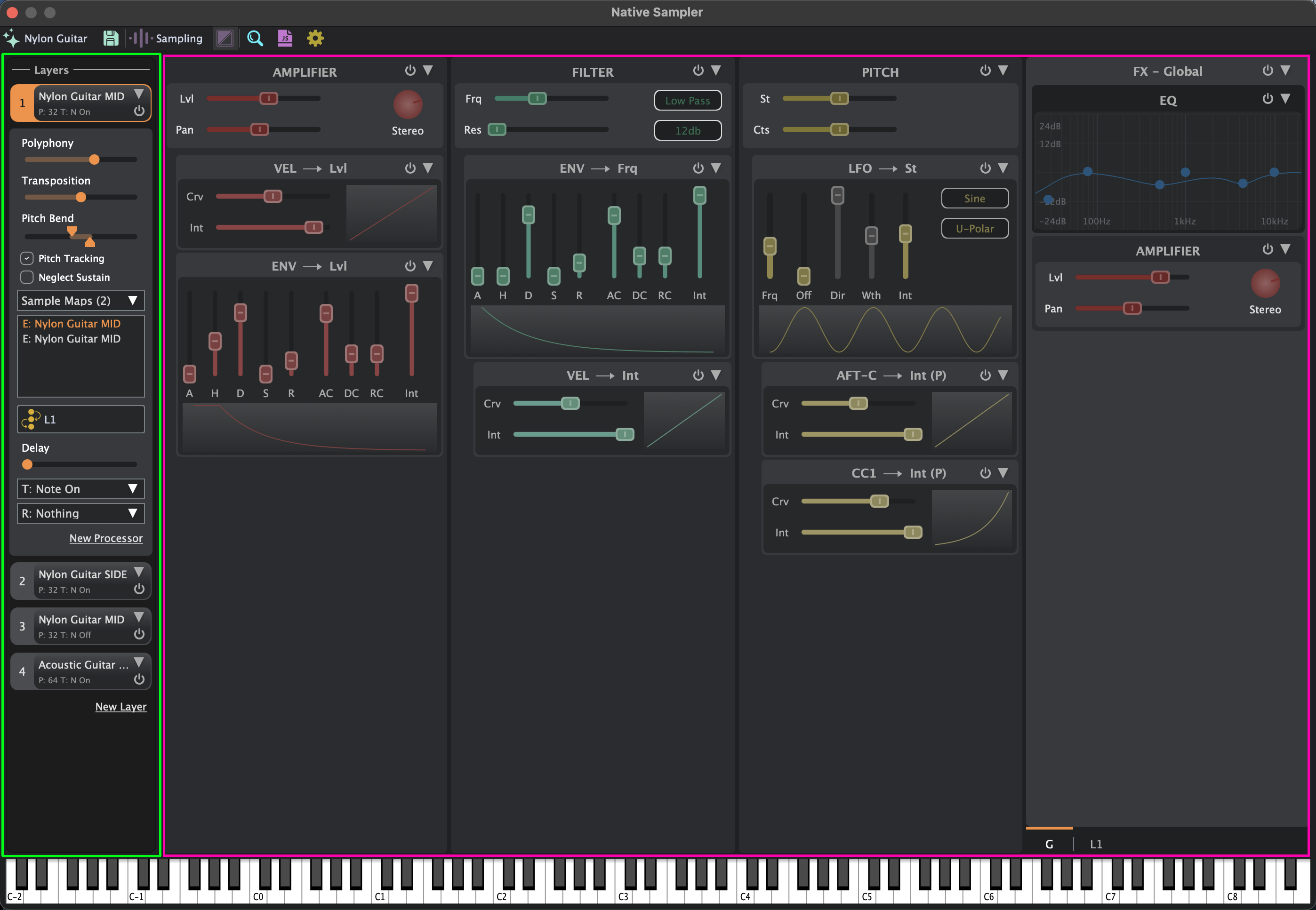Image resolution: width=1316 pixels, height=910 pixels.
Task: Click the Sampling waveform icon
Action: point(140,38)
